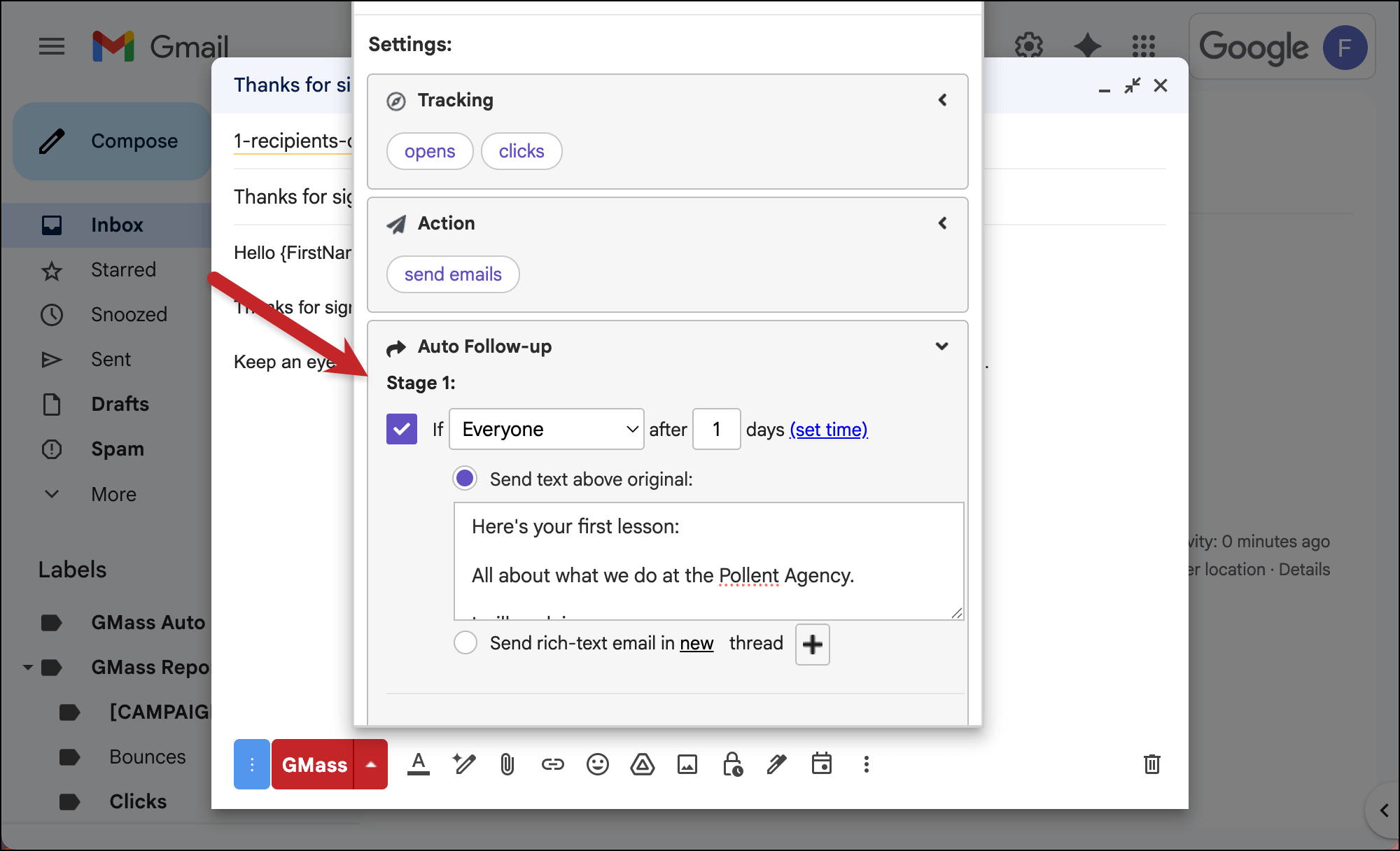Image resolution: width=1400 pixels, height=851 pixels.
Task: Open Gmail settings gear
Action: (x=1028, y=45)
